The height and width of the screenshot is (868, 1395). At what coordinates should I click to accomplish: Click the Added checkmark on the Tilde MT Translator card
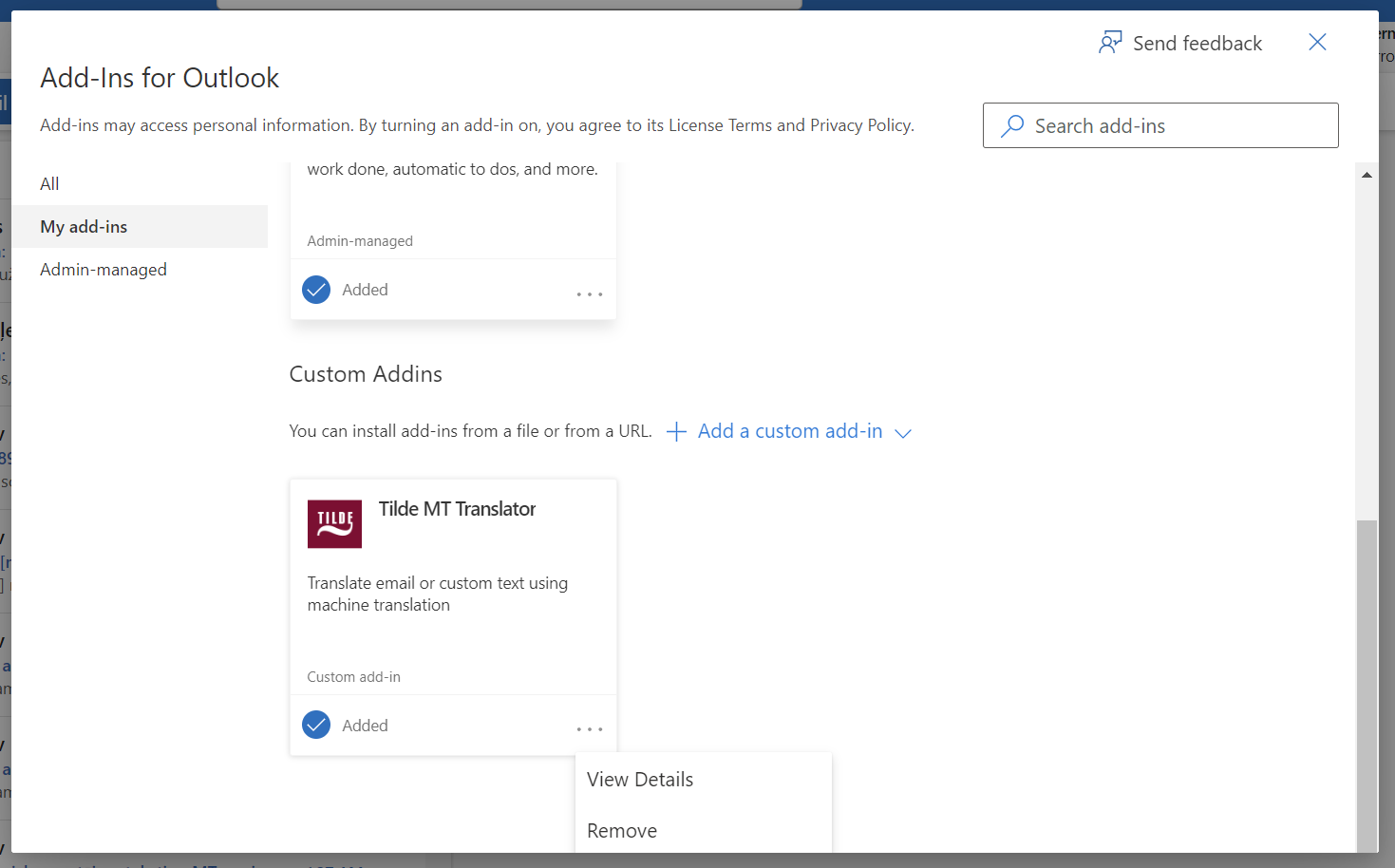(316, 725)
